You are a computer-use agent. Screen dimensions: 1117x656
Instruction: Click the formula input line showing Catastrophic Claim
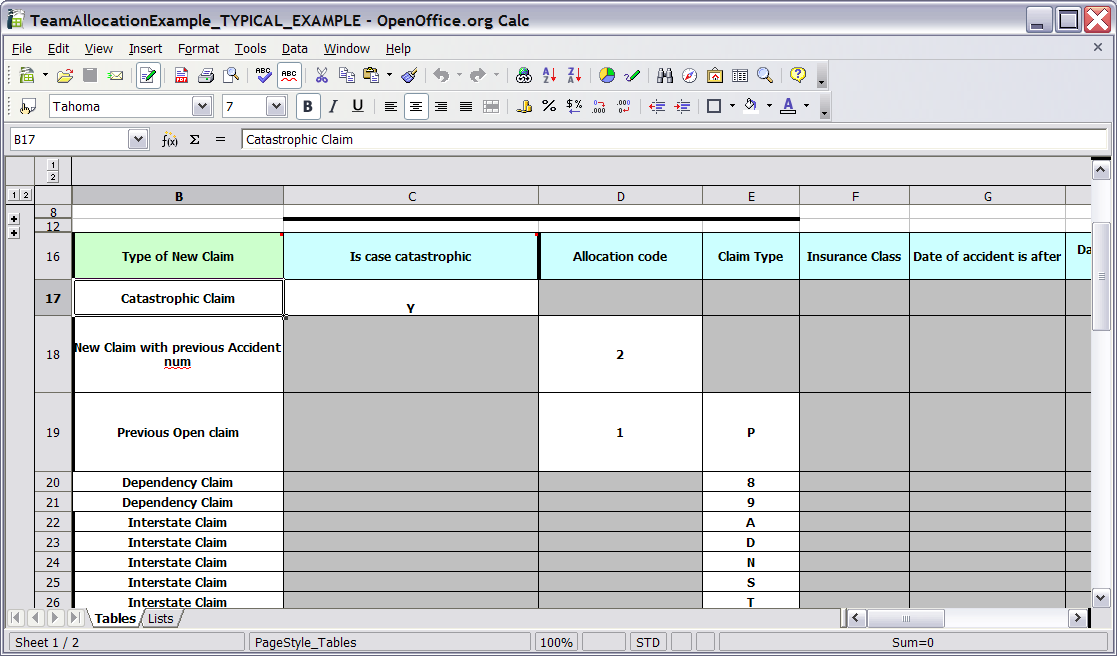point(670,140)
